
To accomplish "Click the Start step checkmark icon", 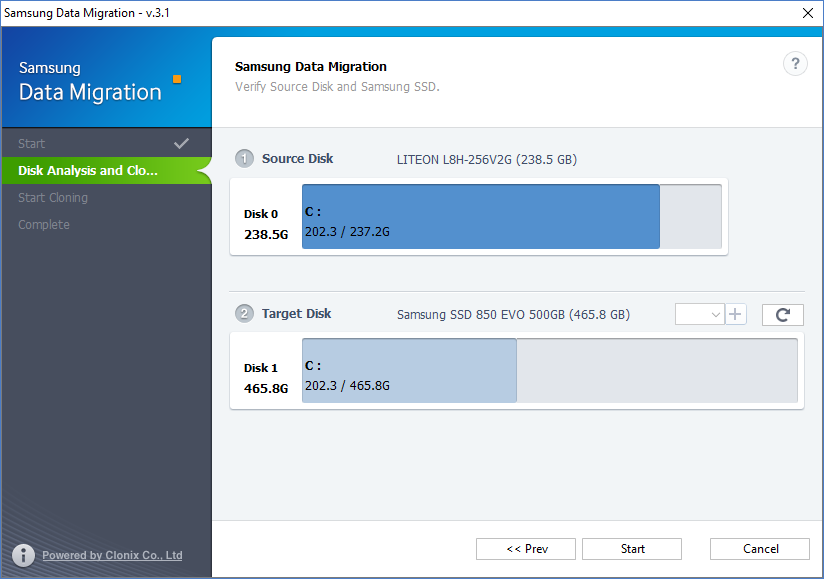I will (181, 143).
